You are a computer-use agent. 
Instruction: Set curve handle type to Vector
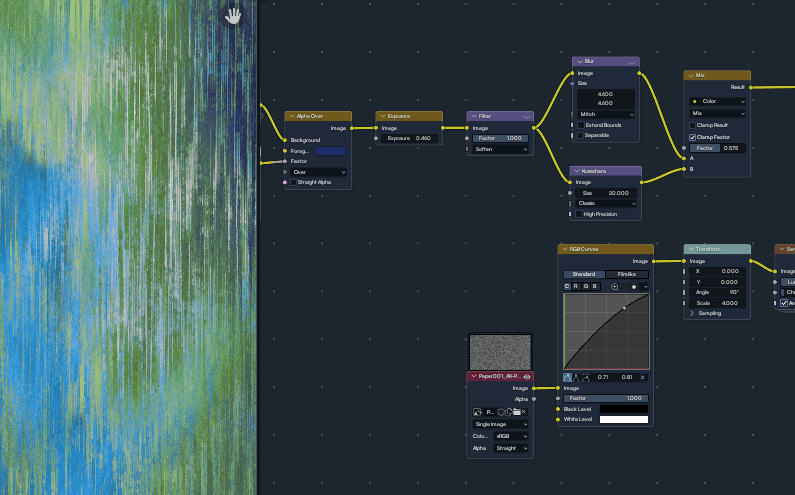click(576, 377)
